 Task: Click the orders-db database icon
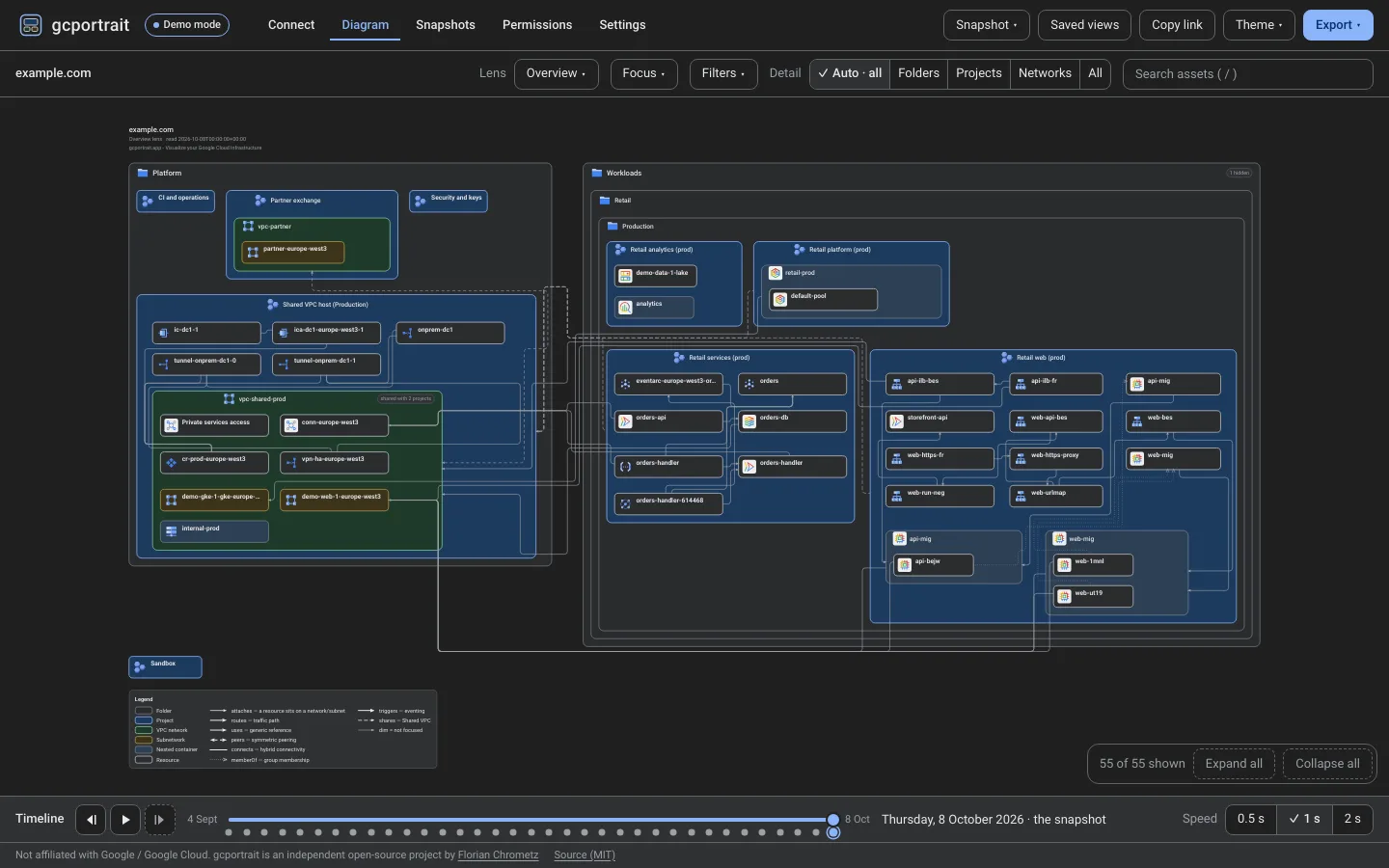[749, 421]
